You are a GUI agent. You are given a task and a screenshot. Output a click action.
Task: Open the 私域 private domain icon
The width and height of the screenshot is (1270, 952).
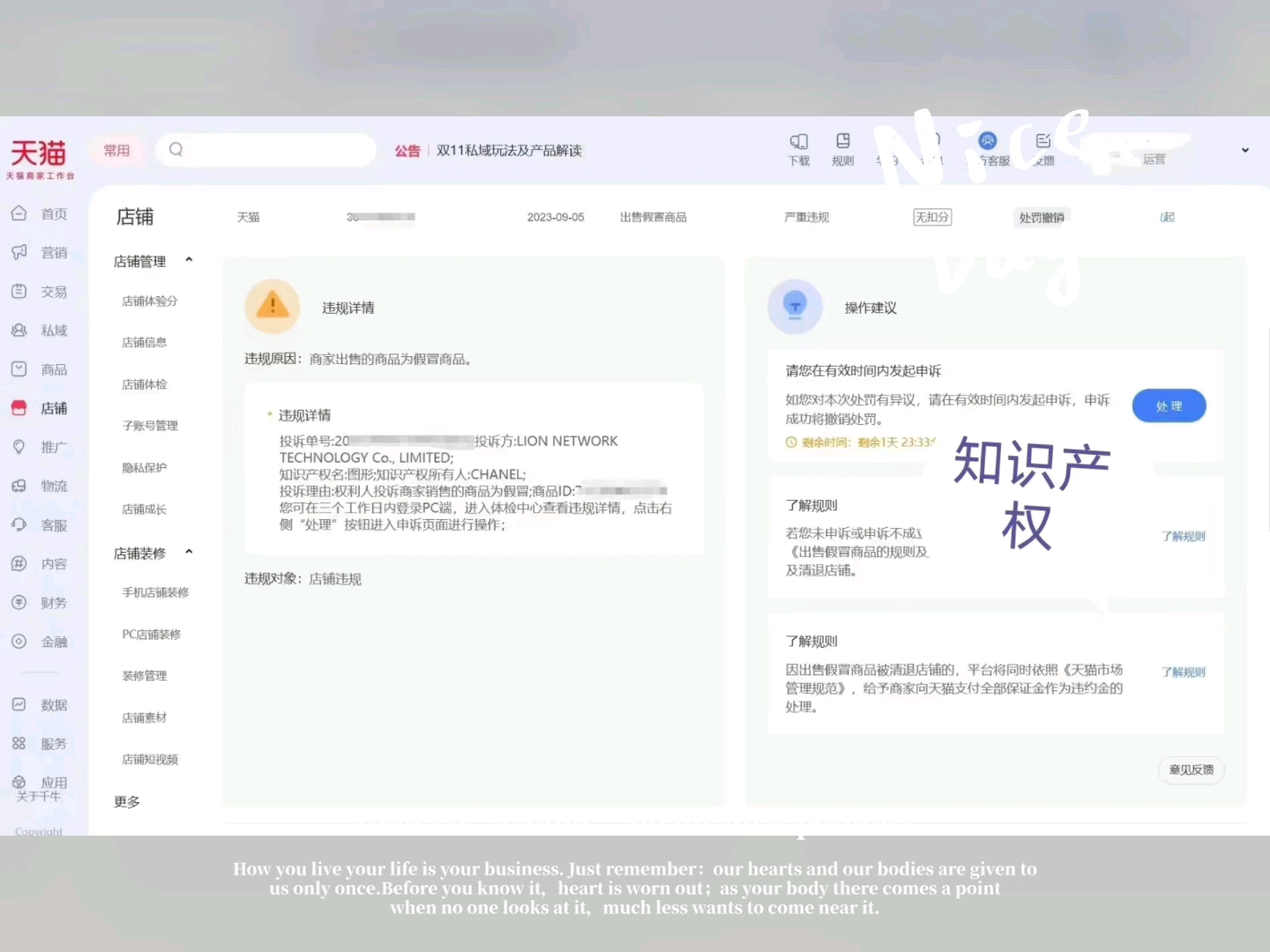(x=19, y=330)
